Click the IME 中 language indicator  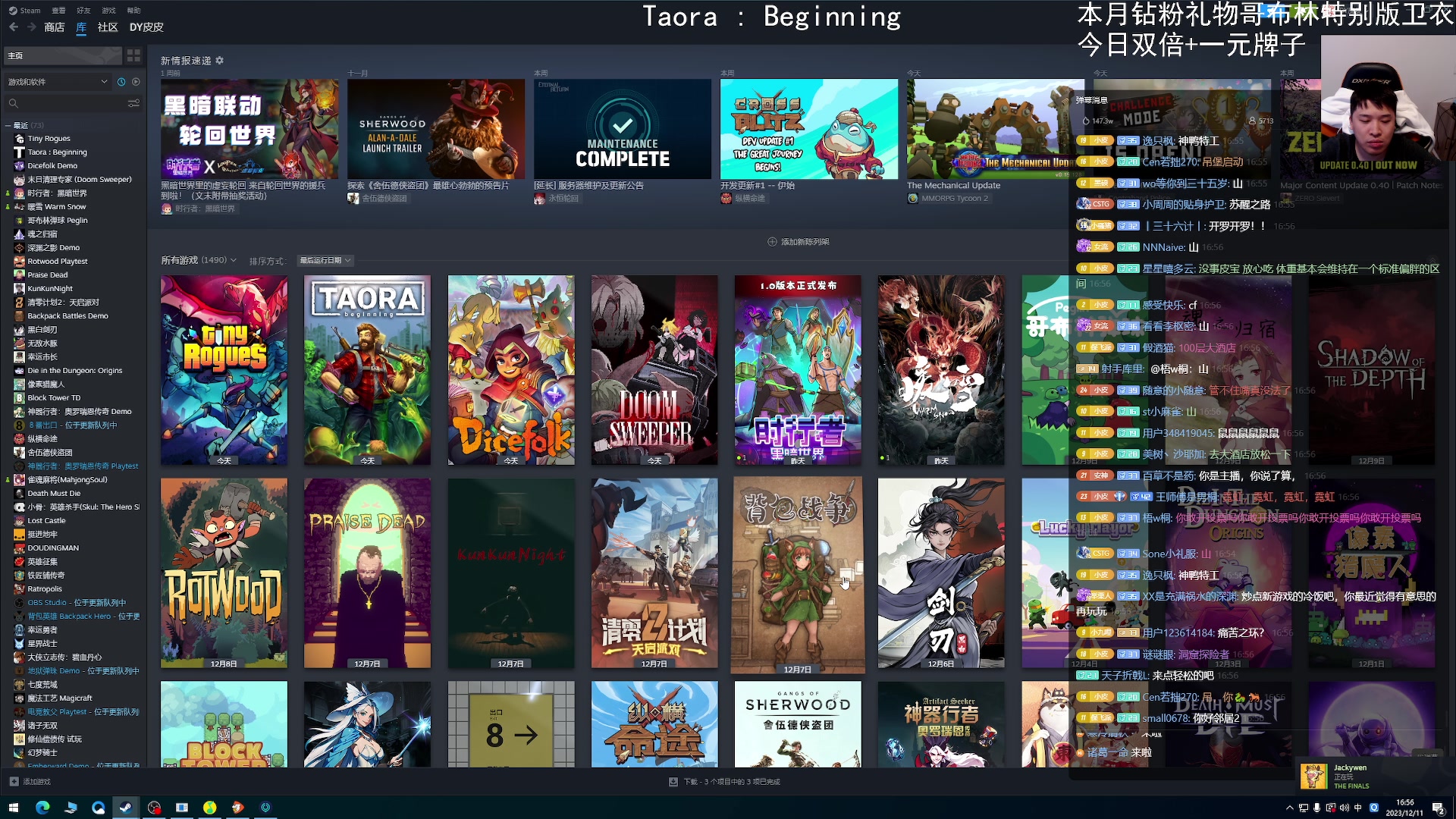[1358, 808]
